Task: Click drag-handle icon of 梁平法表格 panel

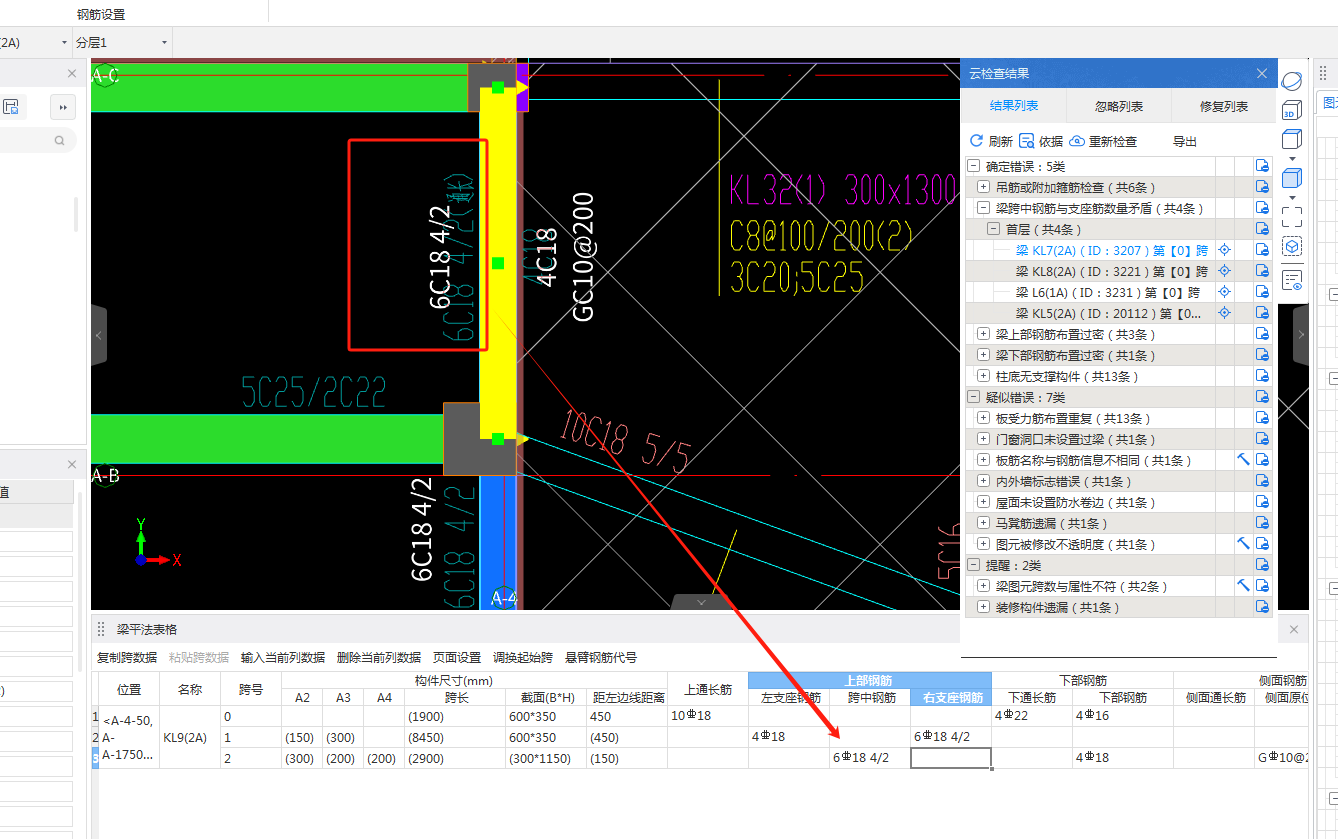Action: click(x=101, y=629)
